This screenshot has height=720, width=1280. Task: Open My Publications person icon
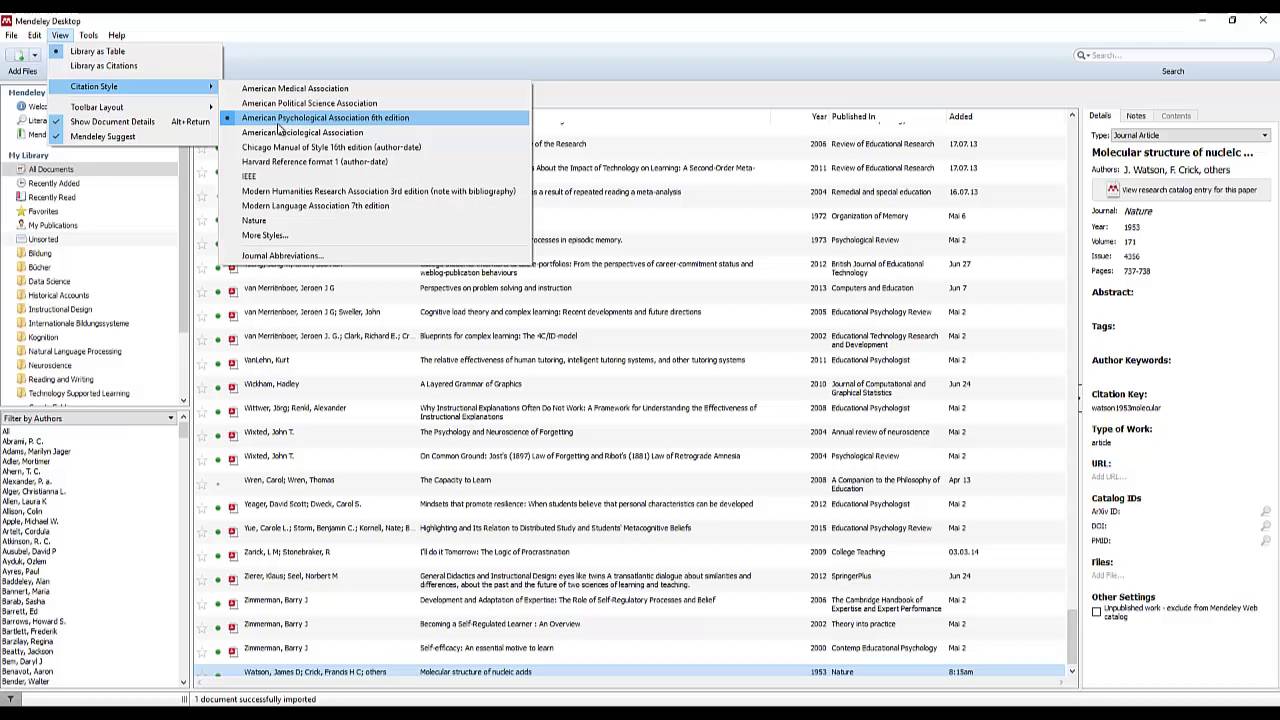[21, 226]
